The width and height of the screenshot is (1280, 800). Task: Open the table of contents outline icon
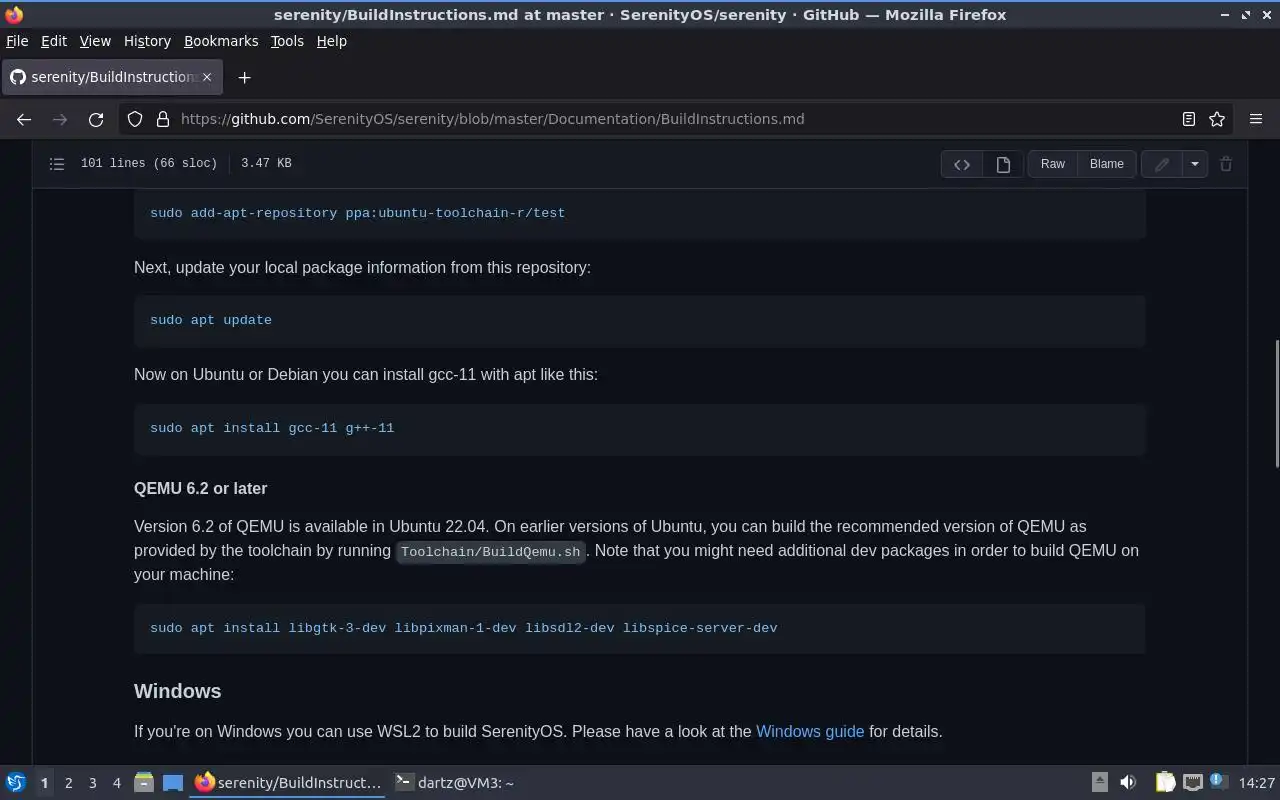57,163
